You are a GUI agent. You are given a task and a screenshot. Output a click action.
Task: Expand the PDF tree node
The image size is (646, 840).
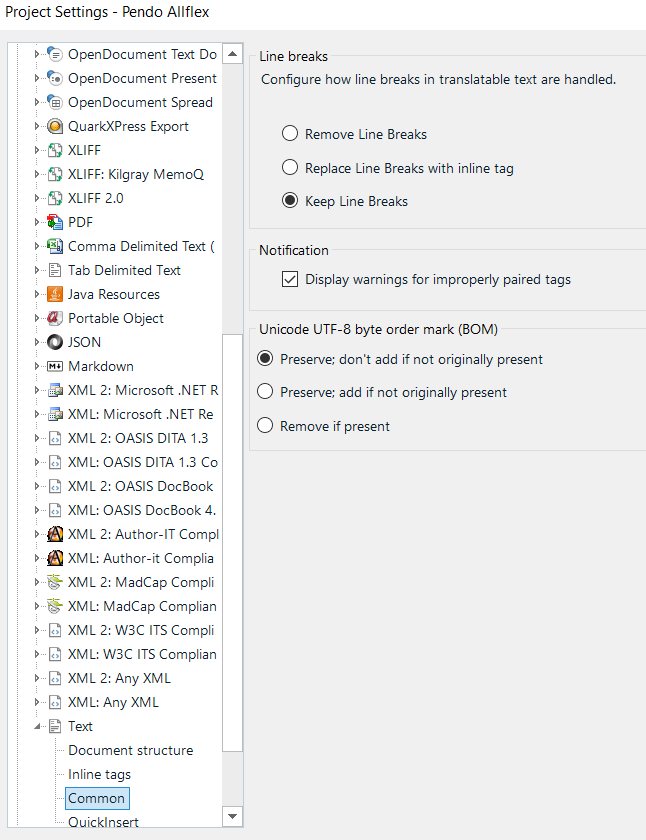36,222
